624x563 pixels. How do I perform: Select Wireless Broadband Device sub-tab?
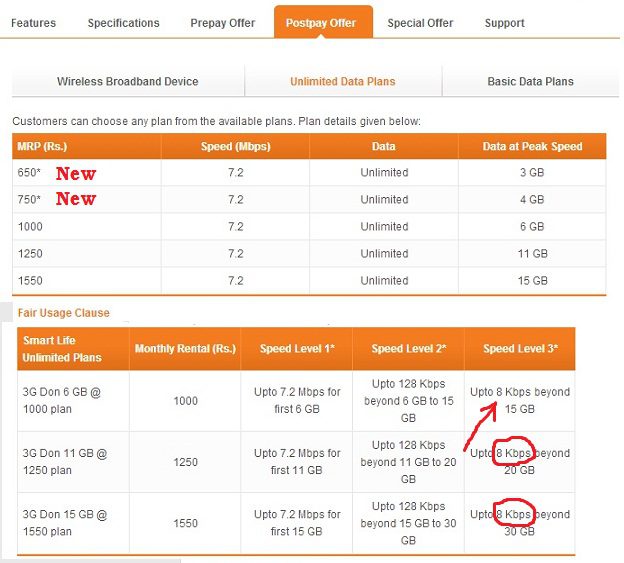[x=128, y=81]
